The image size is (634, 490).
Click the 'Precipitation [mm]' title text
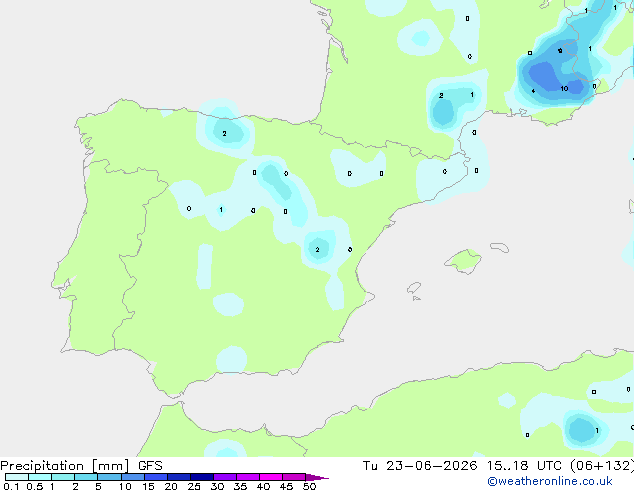coord(64,466)
